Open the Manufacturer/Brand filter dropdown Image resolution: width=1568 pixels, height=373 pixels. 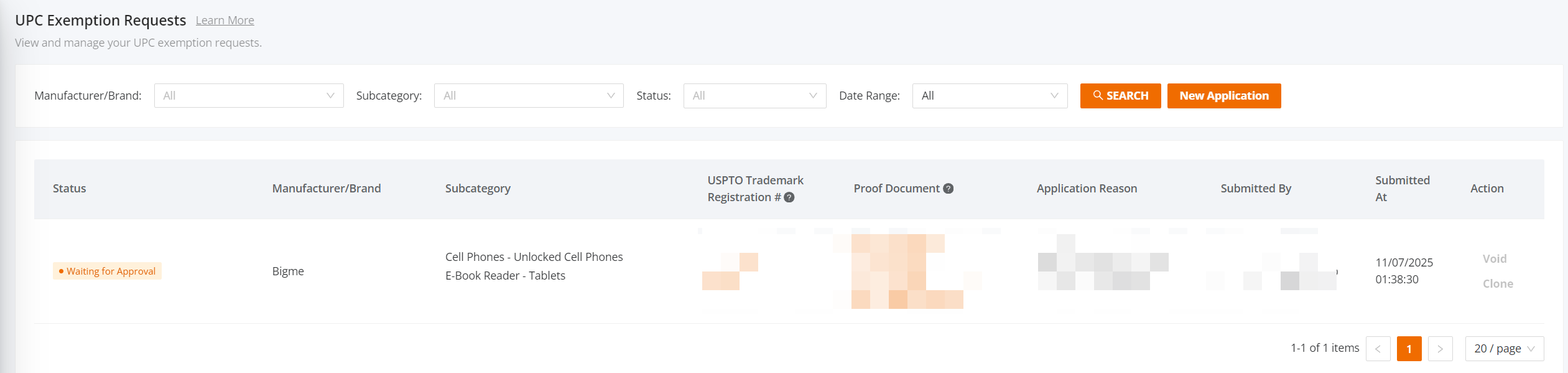point(248,96)
